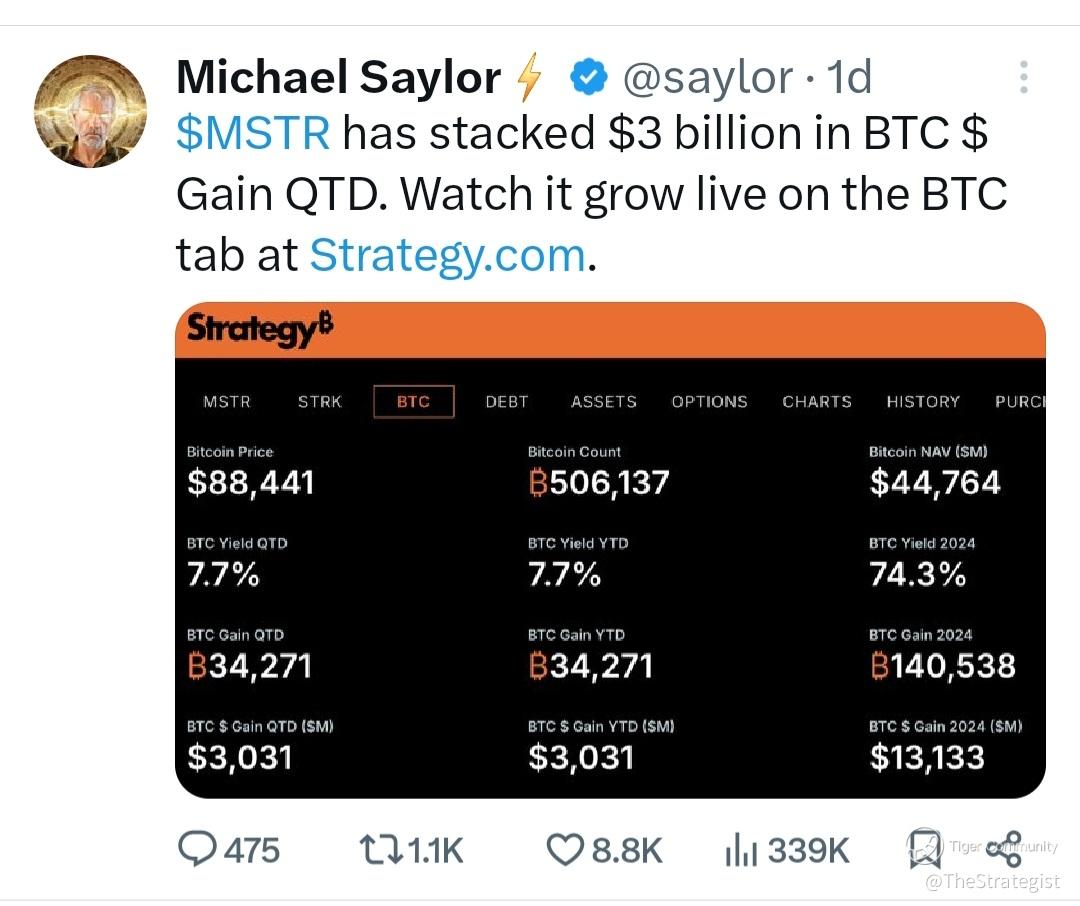Visit the @saylor handle
1080x906 pixels.
[708, 77]
